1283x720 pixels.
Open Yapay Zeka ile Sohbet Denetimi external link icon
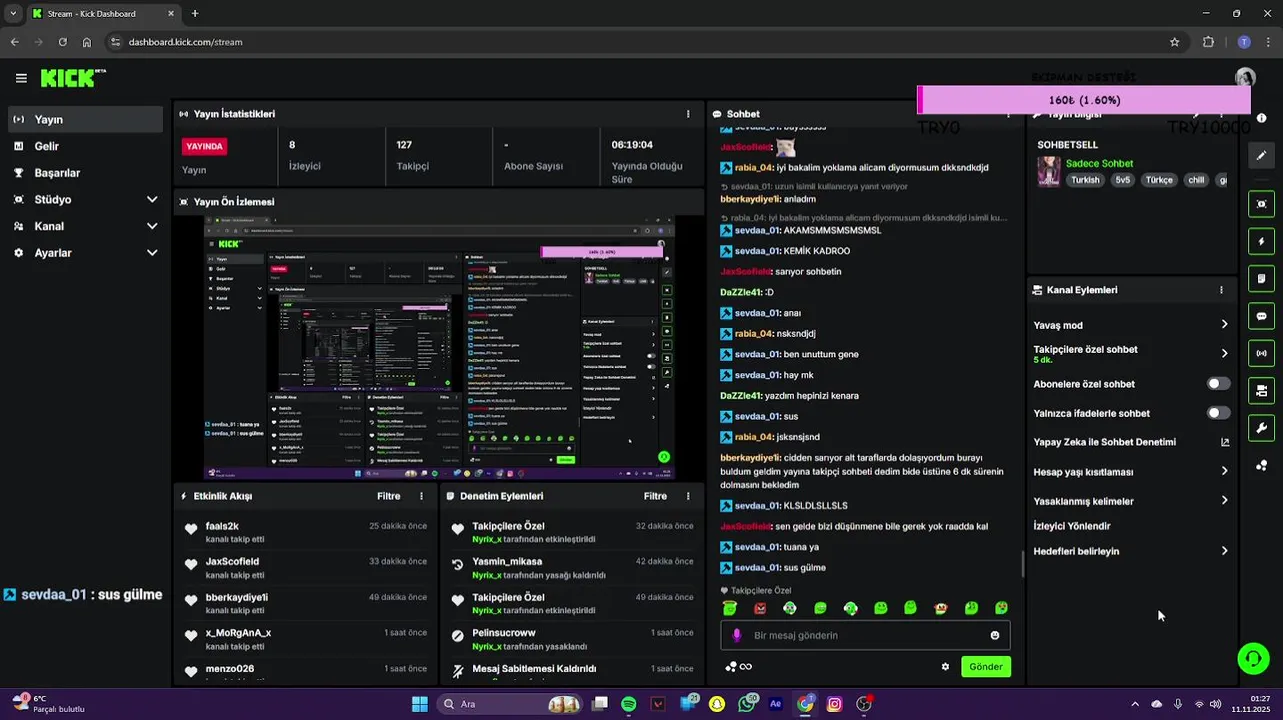1225,442
